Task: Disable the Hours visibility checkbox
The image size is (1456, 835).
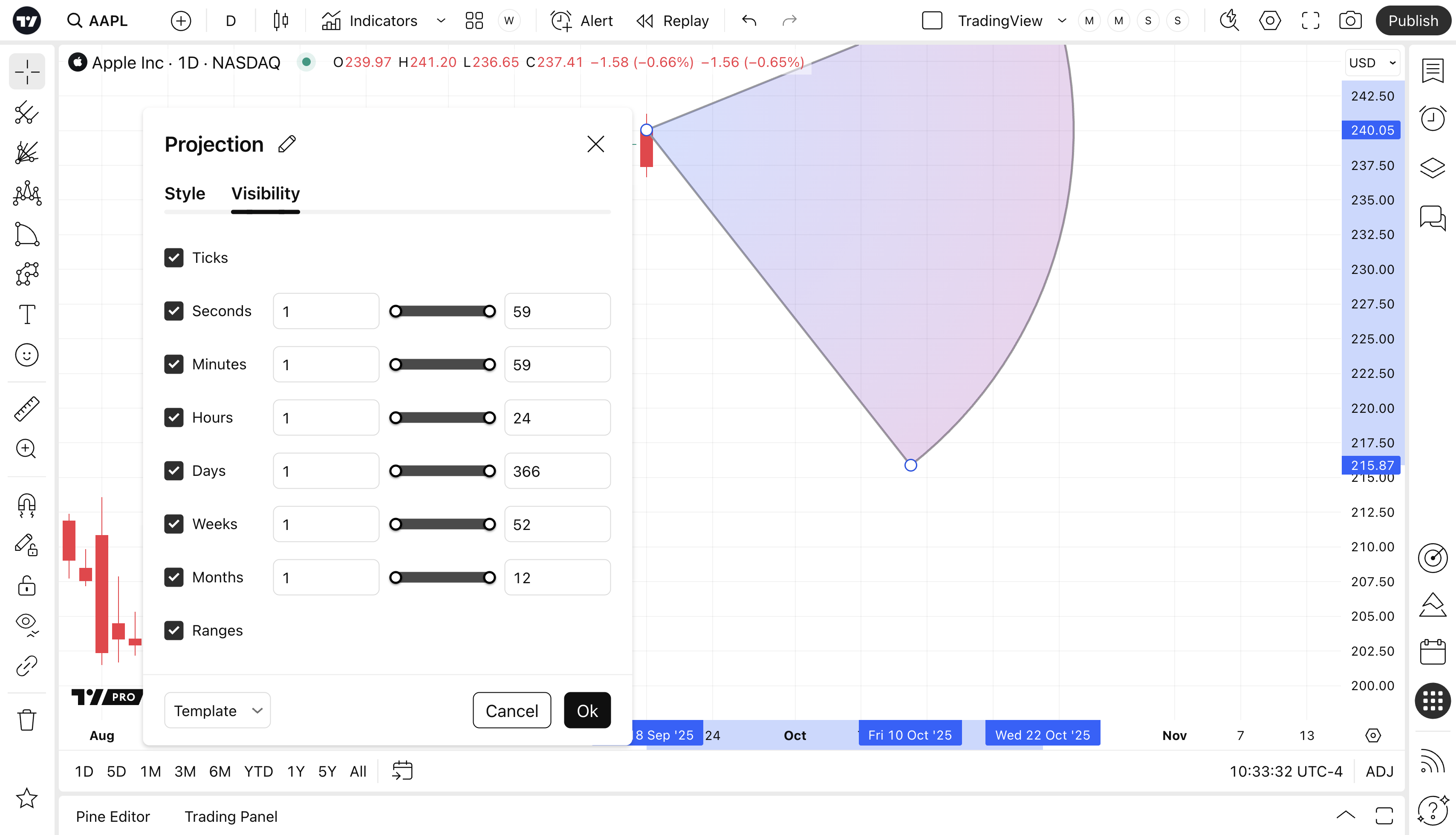Action: pos(174,417)
